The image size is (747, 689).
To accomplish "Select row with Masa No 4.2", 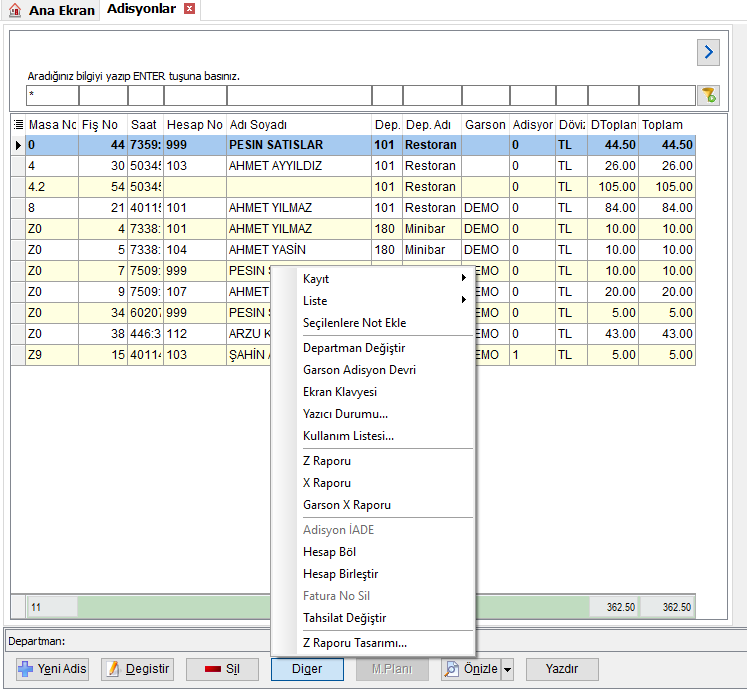I will click(361, 187).
